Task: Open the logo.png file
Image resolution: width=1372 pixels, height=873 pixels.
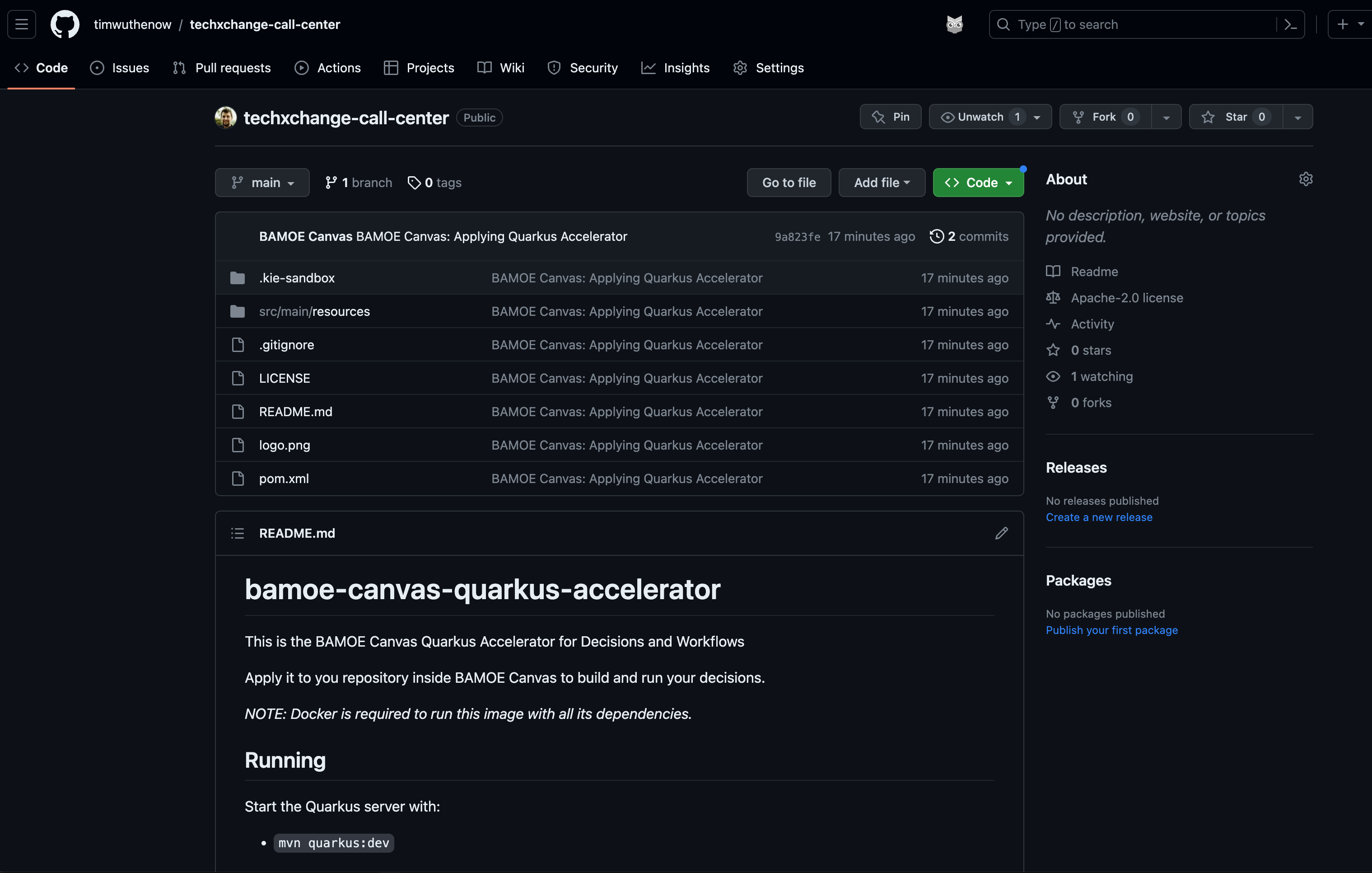Action: 285,446
